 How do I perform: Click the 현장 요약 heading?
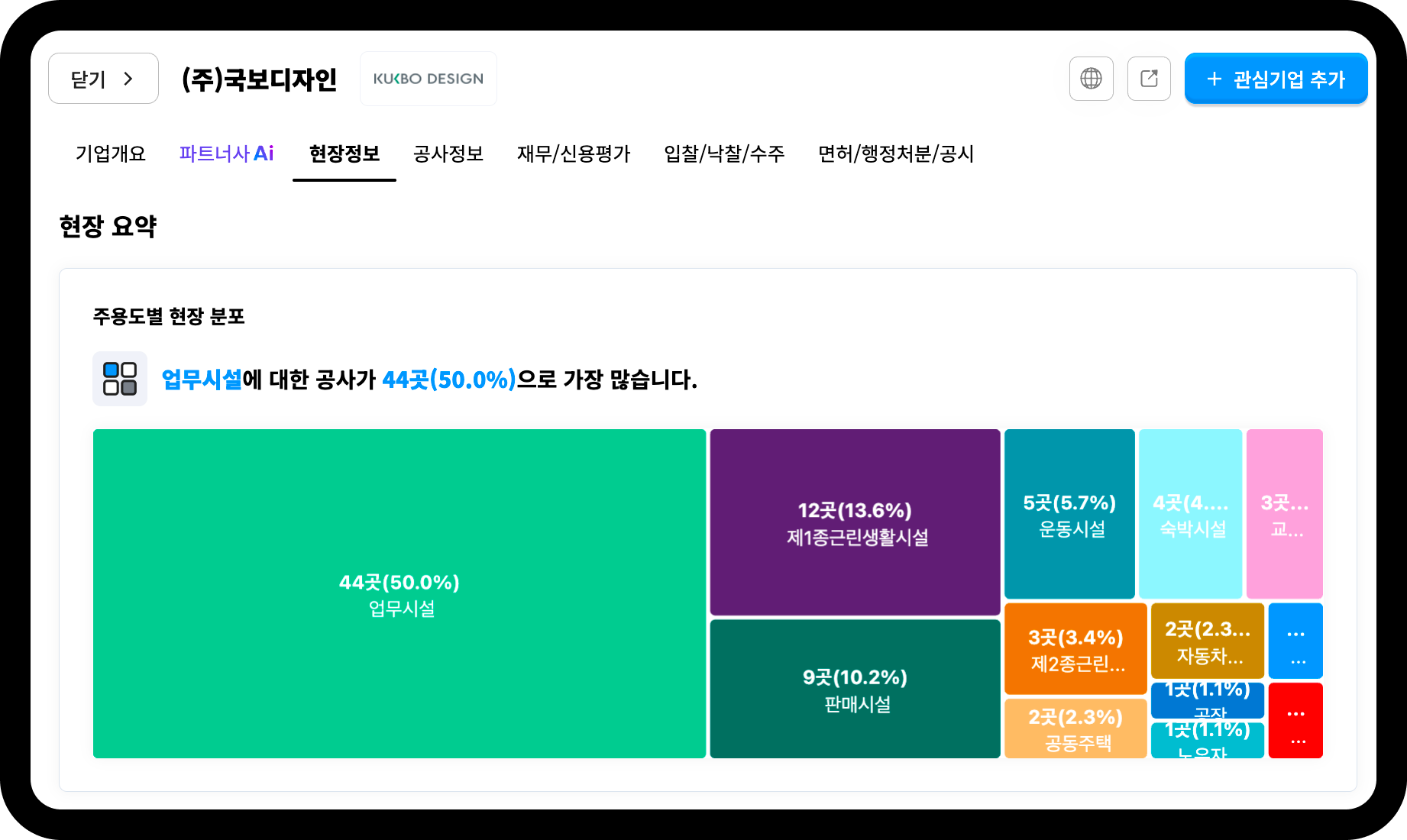pyautogui.click(x=108, y=226)
